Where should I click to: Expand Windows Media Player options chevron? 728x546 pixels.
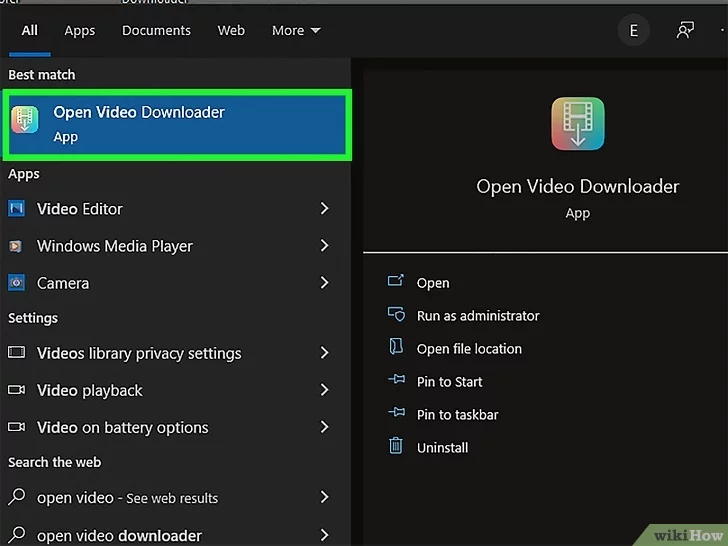325,246
